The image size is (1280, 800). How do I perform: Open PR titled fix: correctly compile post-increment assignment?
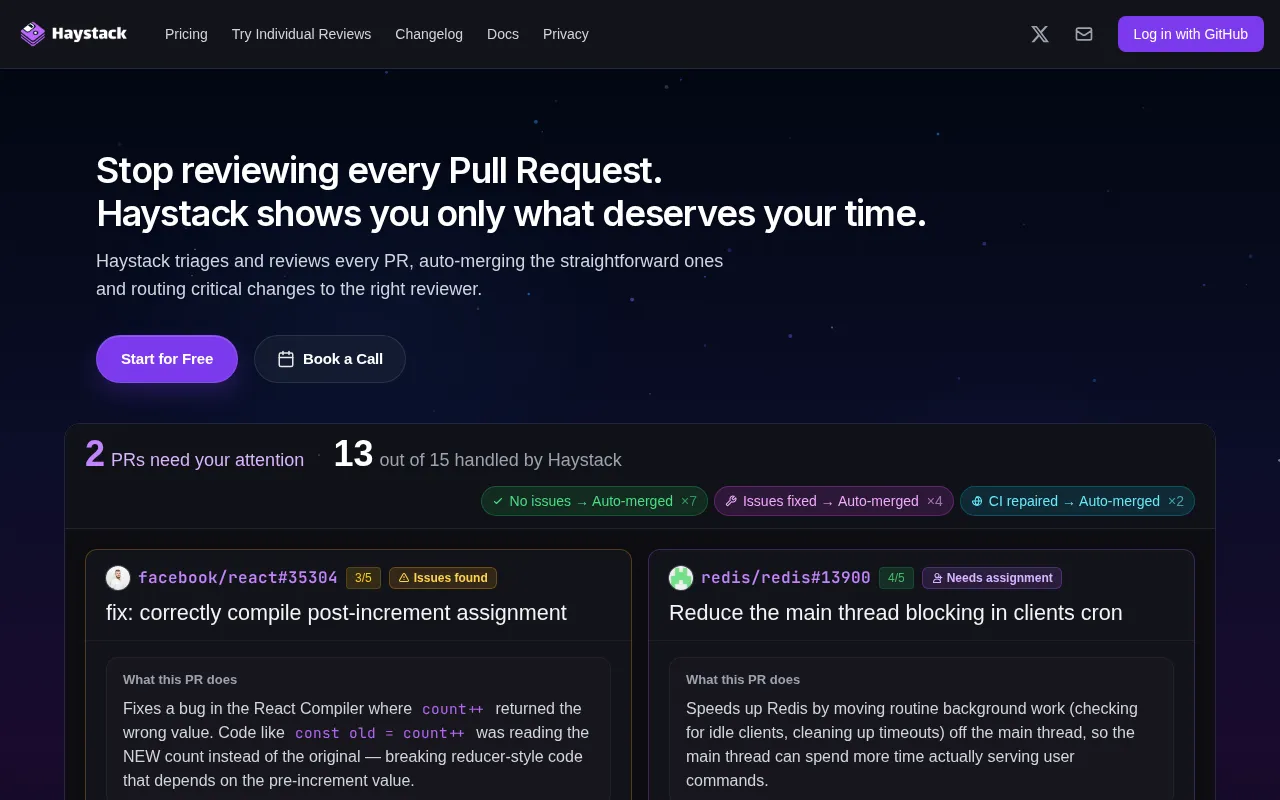point(336,612)
